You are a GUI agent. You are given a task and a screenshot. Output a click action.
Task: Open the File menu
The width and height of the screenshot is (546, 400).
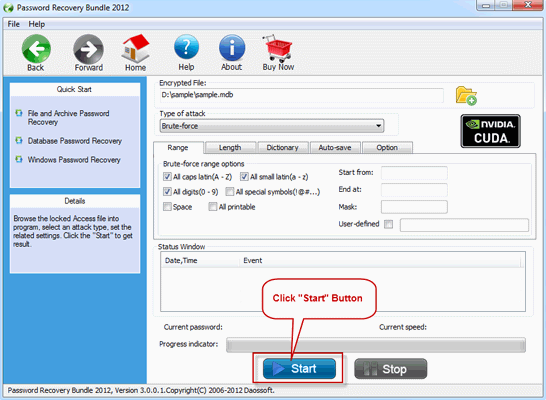(x=14, y=24)
